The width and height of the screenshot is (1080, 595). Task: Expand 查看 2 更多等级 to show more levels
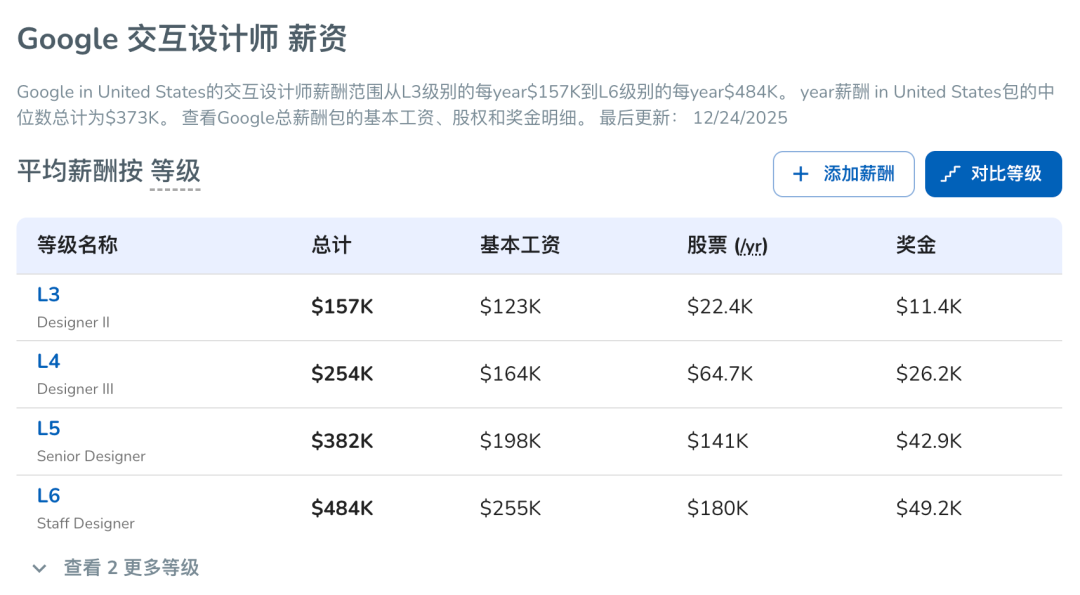click(130, 566)
